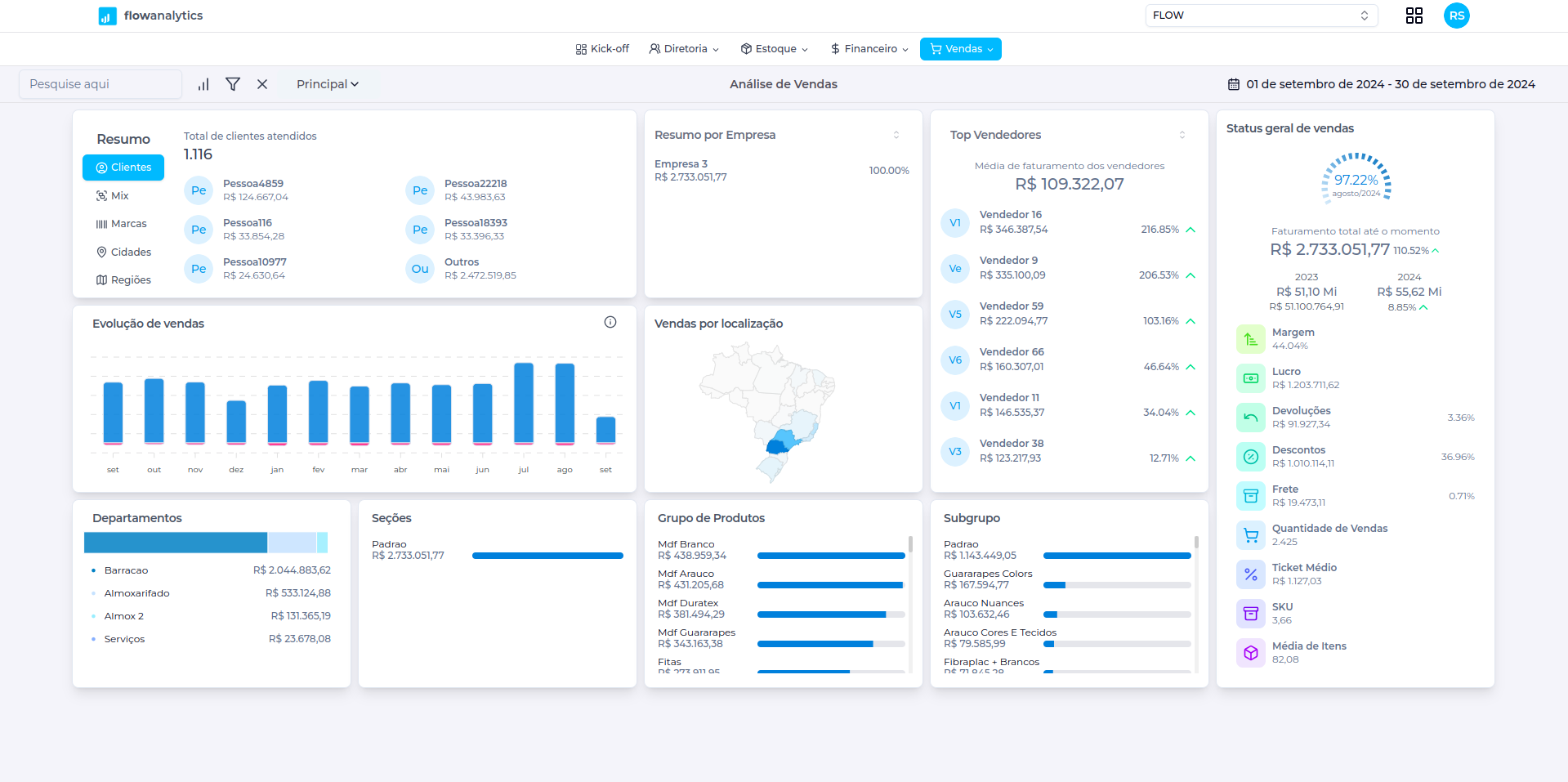Click the Vendedor 11 name
The image size is (1568, 782).
tap(1009, 398)
